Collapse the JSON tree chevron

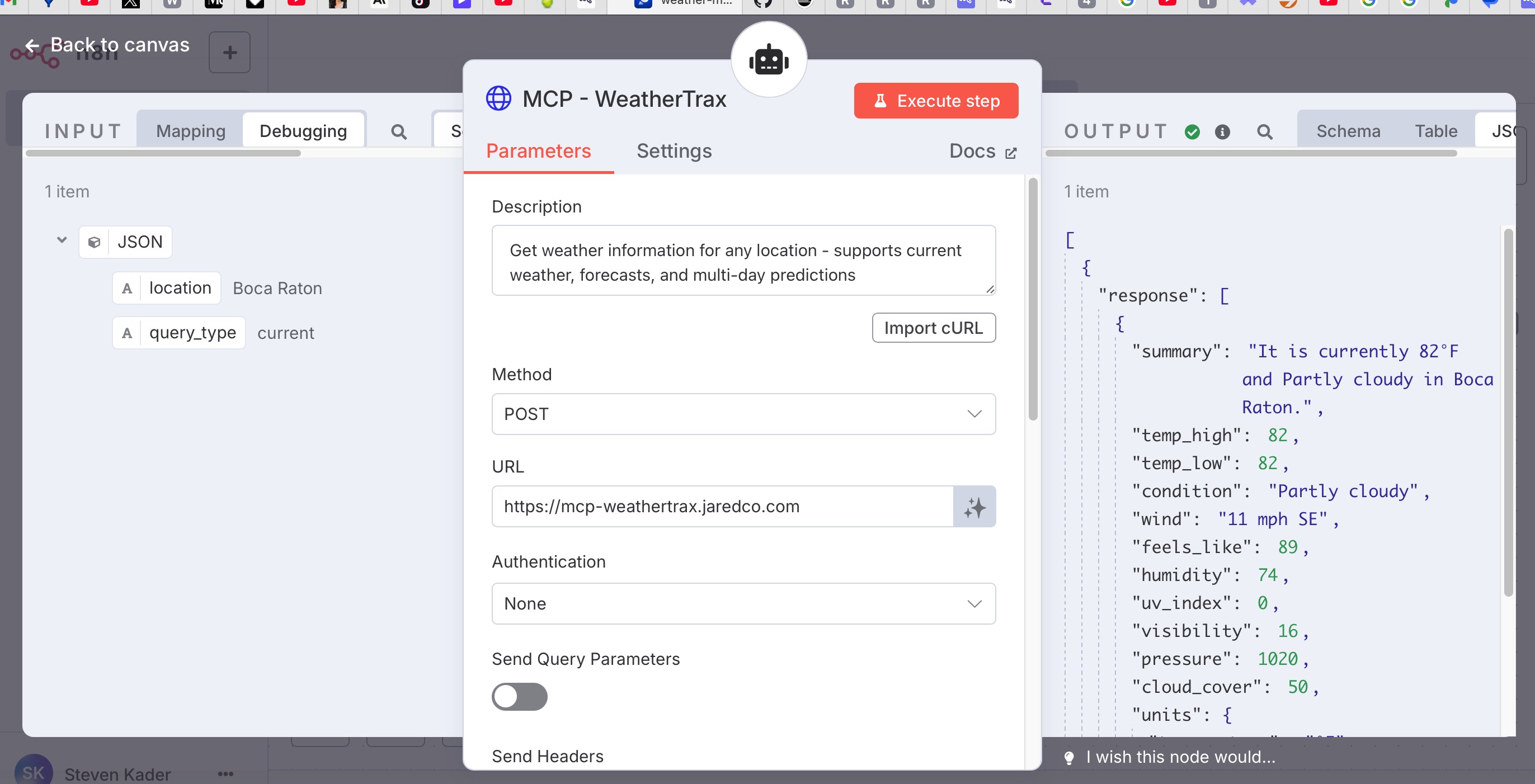(62, 240)
